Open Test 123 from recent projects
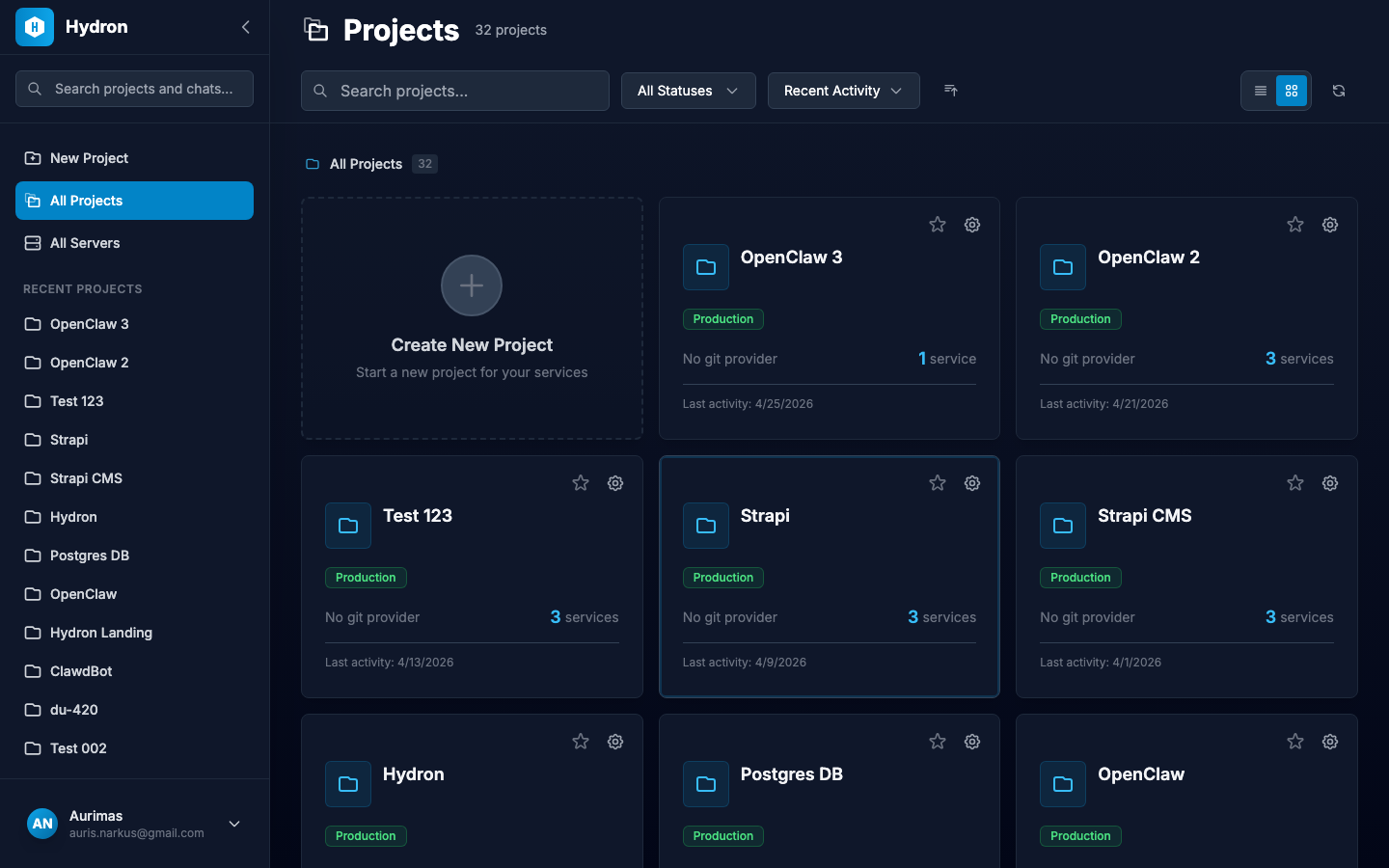The height and width of the screenshot is (868, 1389). pos(134,401)
